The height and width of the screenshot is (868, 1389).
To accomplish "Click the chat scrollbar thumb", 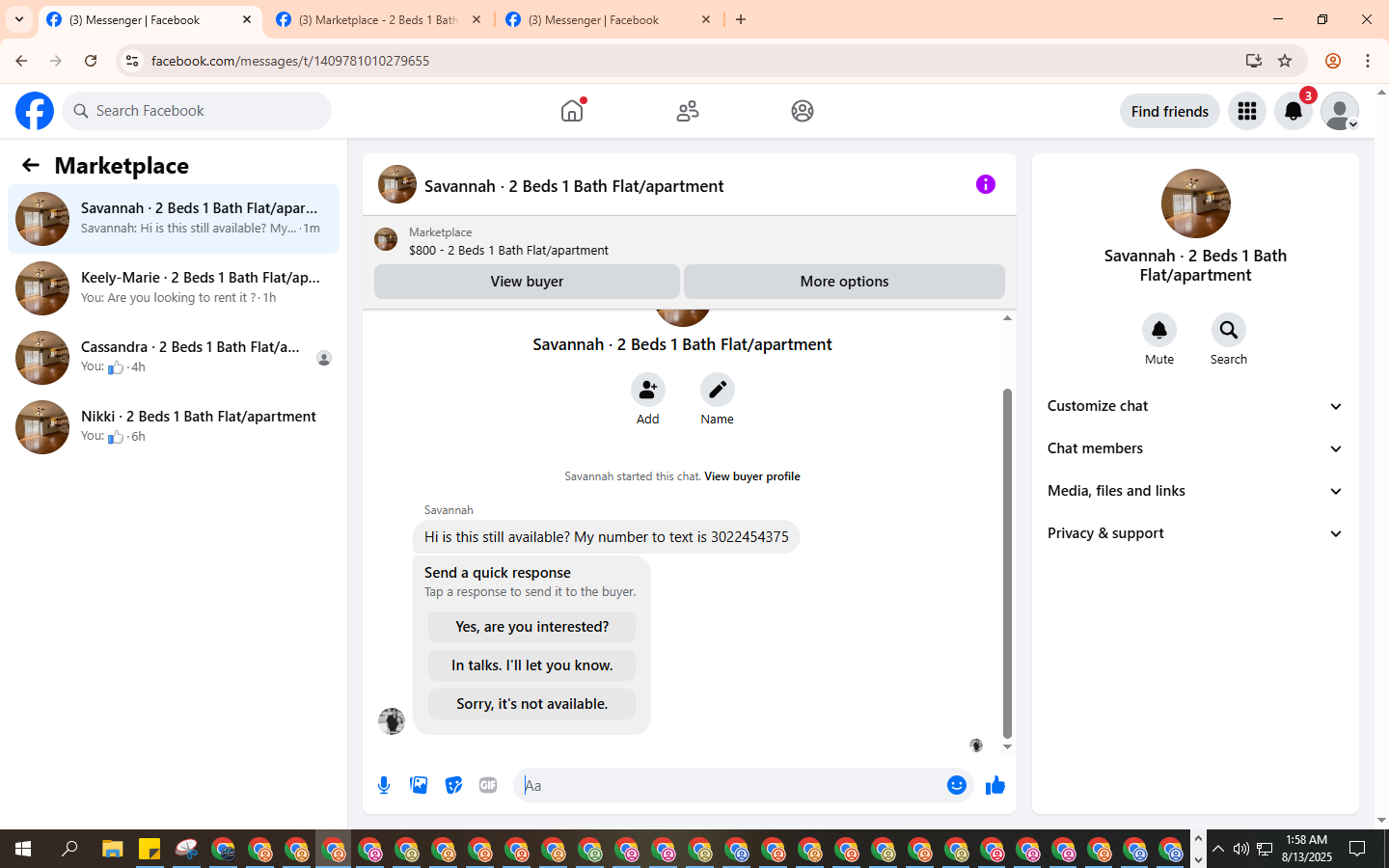I will point(1007,563).
